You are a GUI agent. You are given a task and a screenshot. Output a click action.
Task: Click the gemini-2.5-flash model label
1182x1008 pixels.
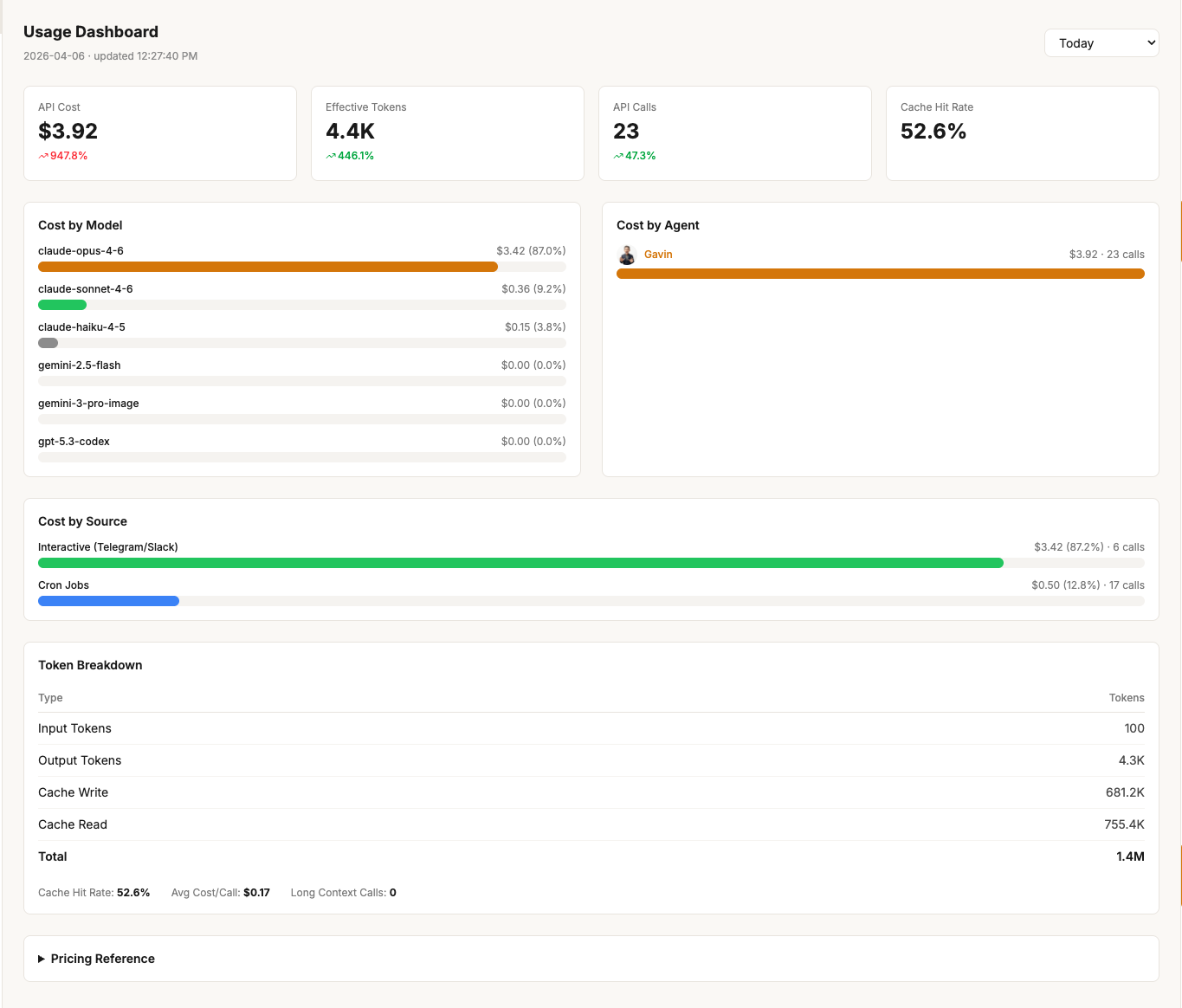80,365
